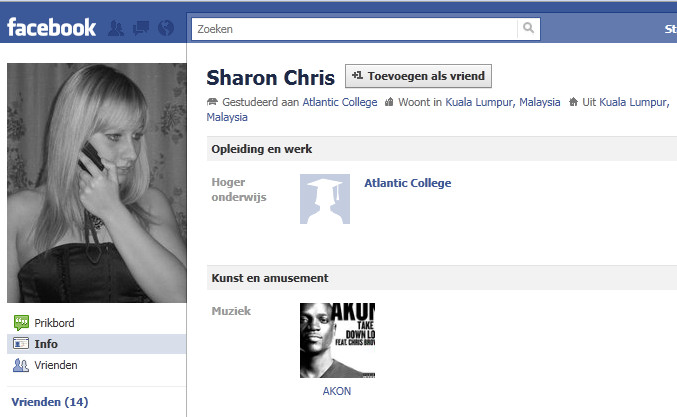Click the Uit hometown house icon
Viewport: 677px width, 417px height.
tap(573, 102)
